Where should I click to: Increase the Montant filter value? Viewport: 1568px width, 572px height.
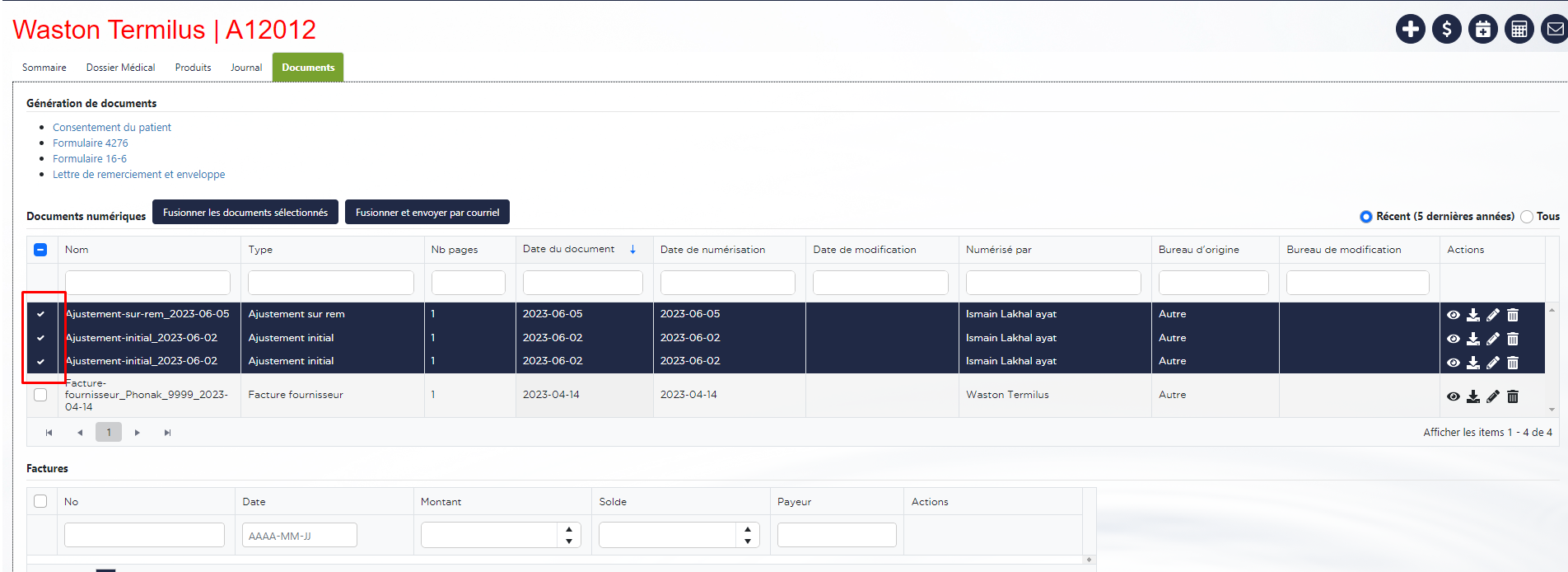pyautogui.click(x=569, y=530)
